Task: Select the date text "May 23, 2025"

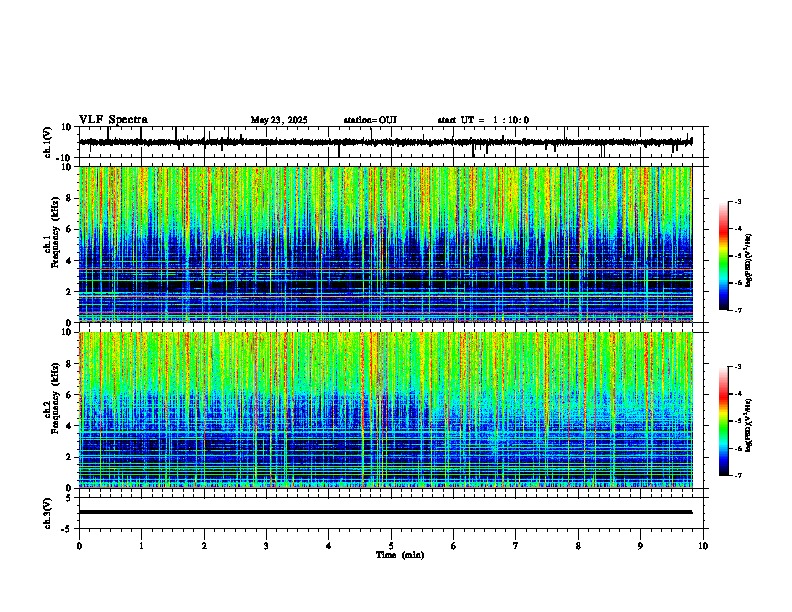Action: click(279, 120)
